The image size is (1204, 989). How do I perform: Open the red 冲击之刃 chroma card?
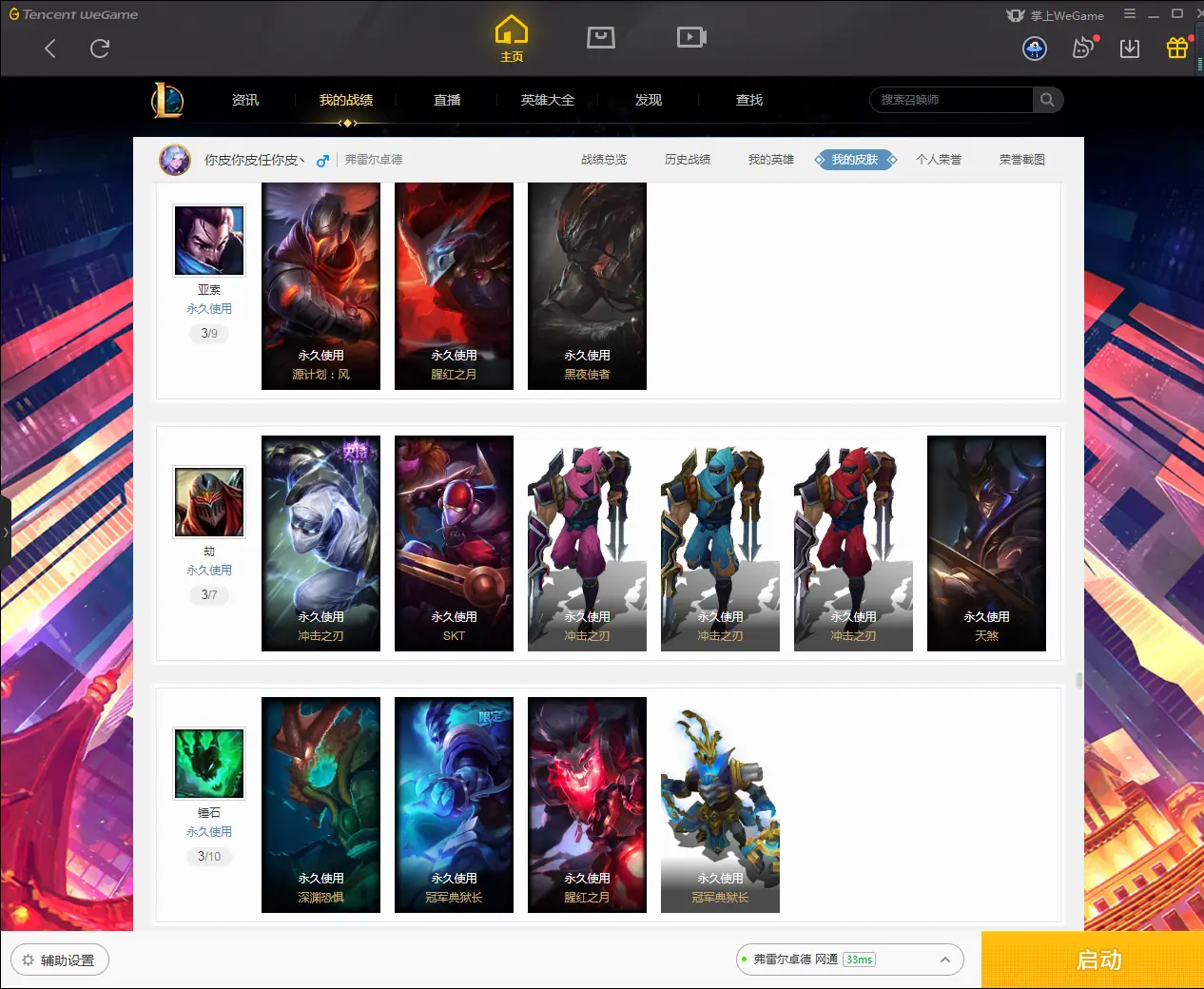coord(853,543)
